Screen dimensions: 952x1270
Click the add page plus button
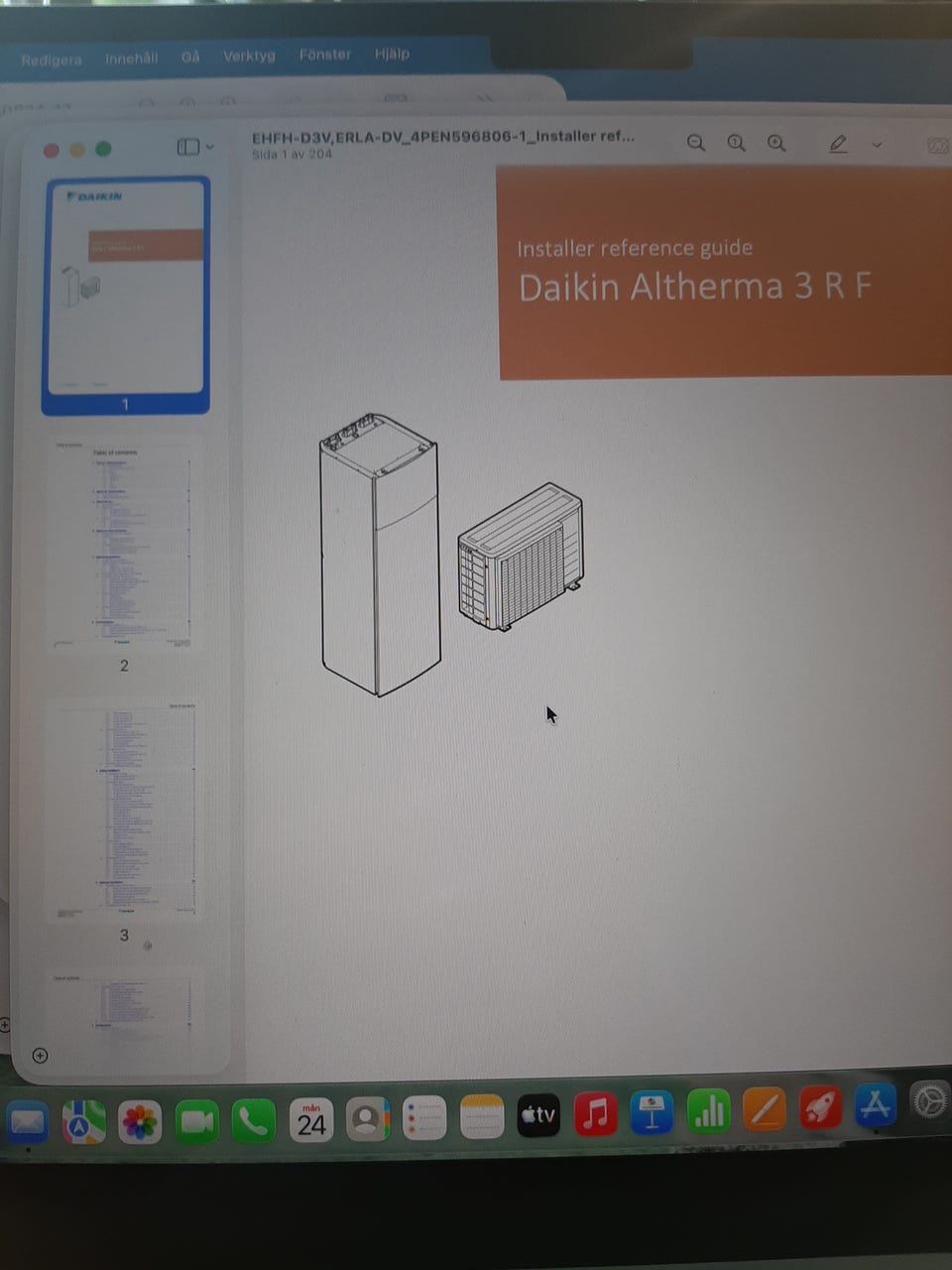pyautogui.click(x=40, y=1055)
